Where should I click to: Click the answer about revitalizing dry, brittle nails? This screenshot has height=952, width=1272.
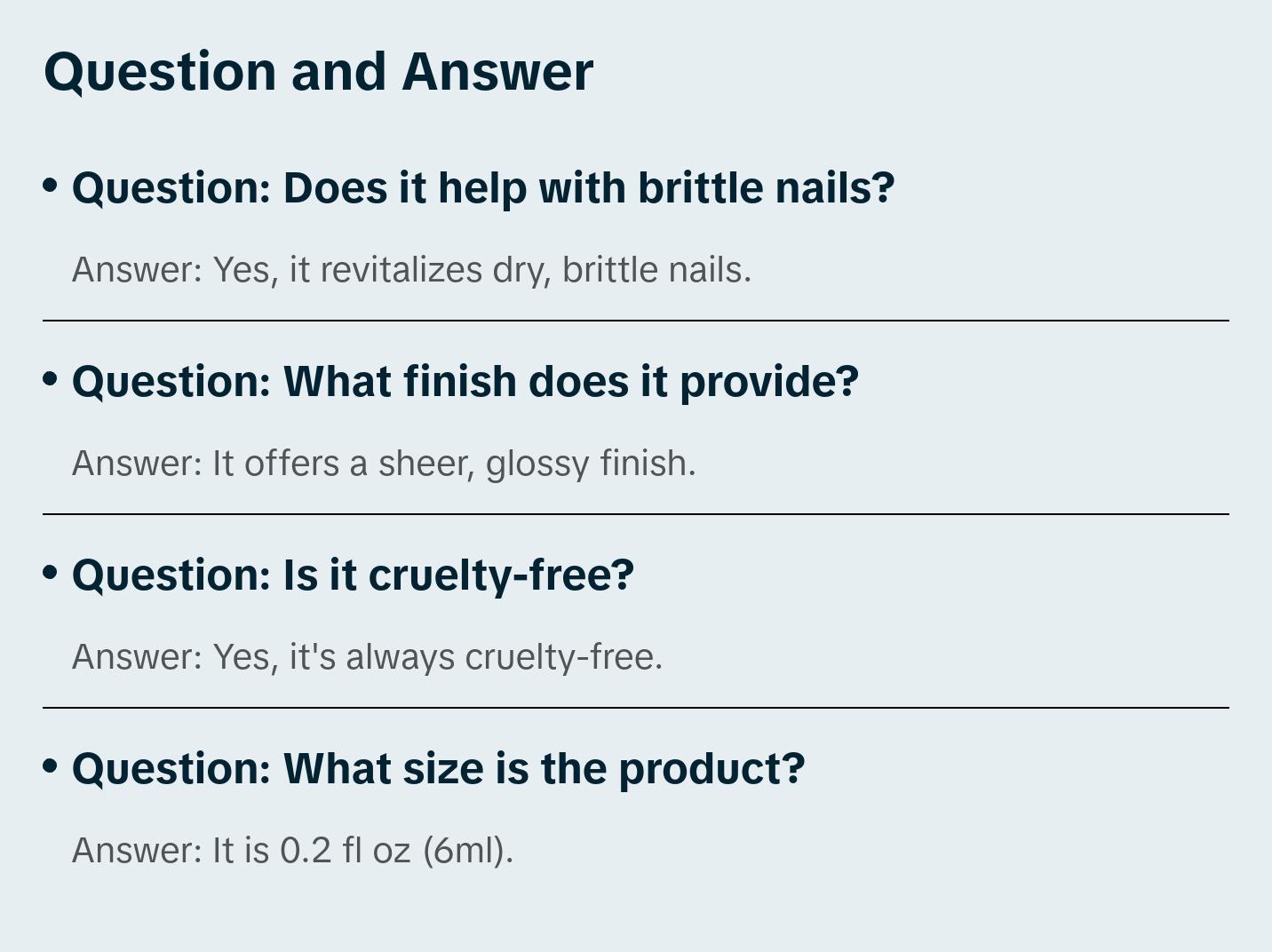(x=411, y=270)
